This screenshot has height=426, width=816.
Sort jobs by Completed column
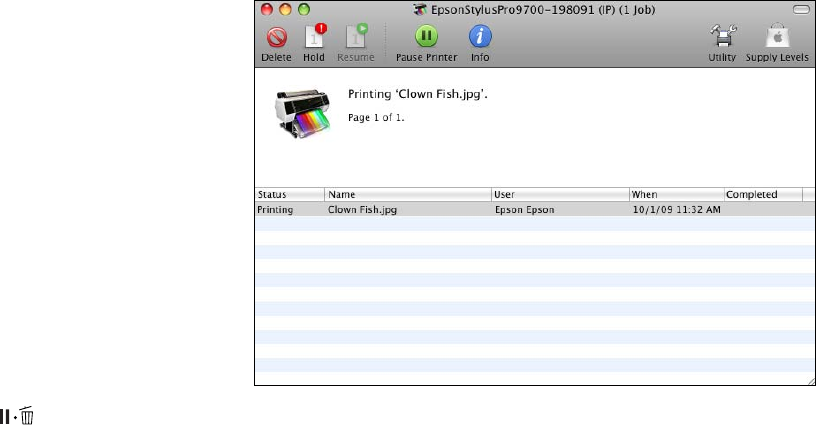763,195
